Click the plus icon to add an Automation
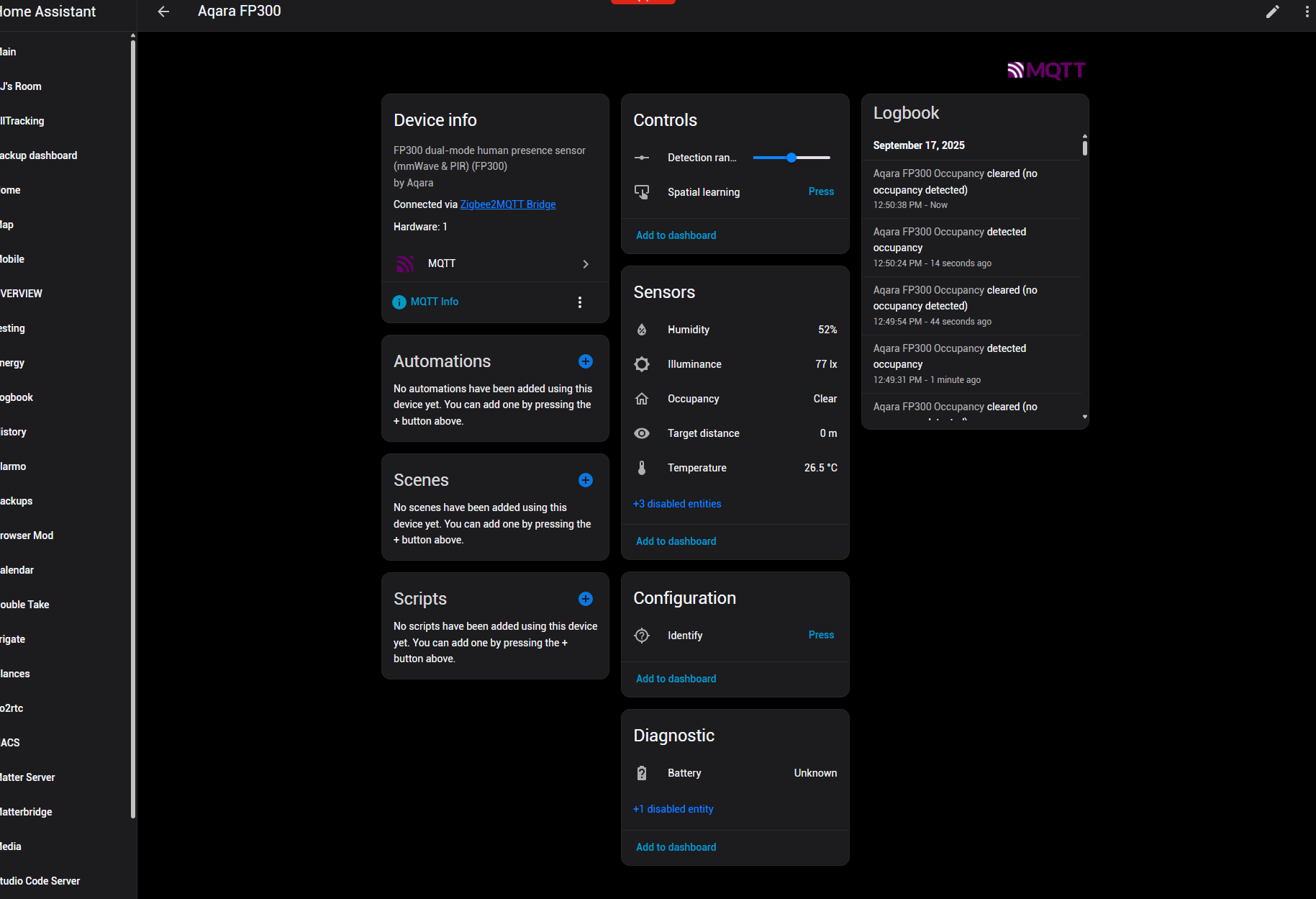 tap(586, 361)
